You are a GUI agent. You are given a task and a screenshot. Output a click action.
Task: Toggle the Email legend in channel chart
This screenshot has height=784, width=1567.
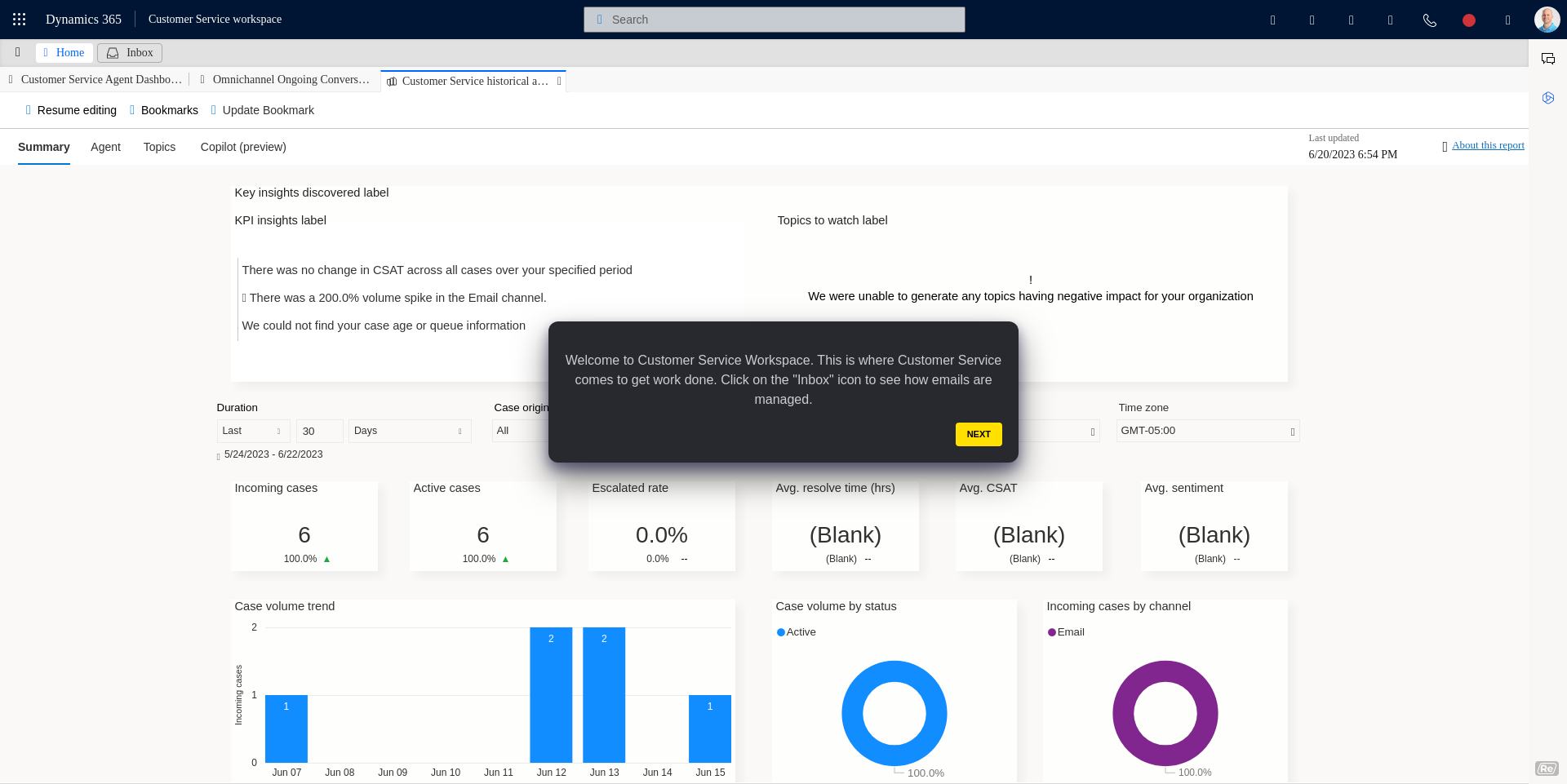[1067, 632]
